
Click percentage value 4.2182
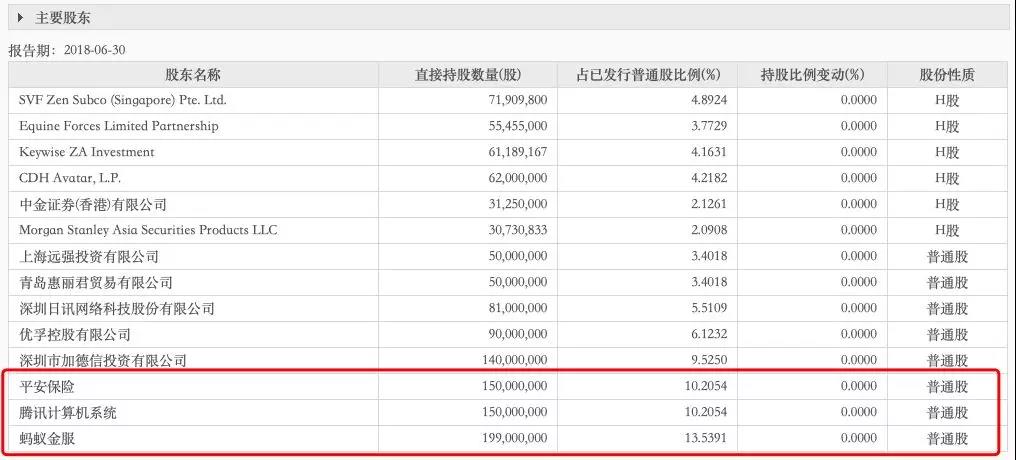[x=708, y=178]
